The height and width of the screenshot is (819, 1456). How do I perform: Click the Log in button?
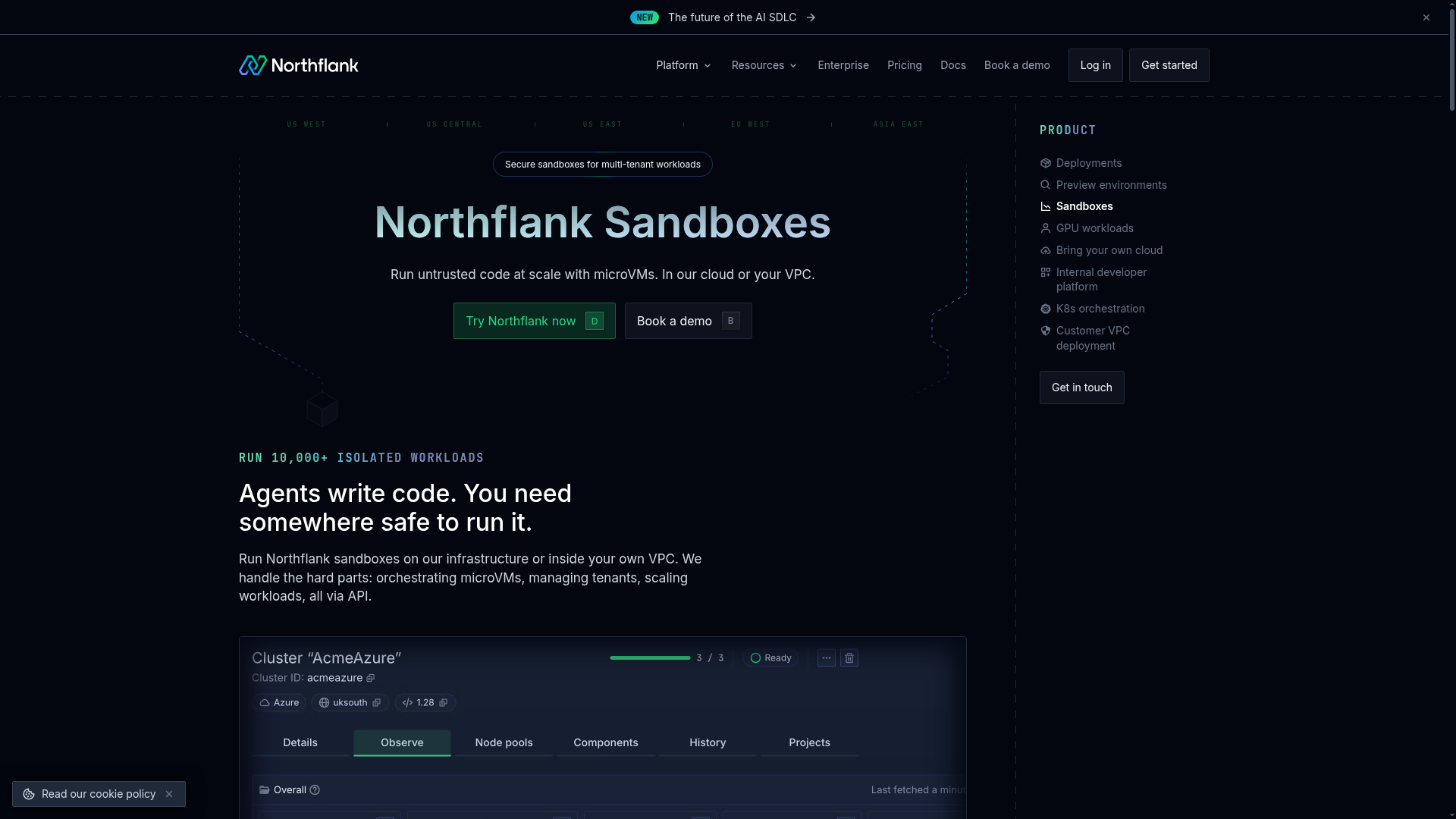[x=1096, y=65]
